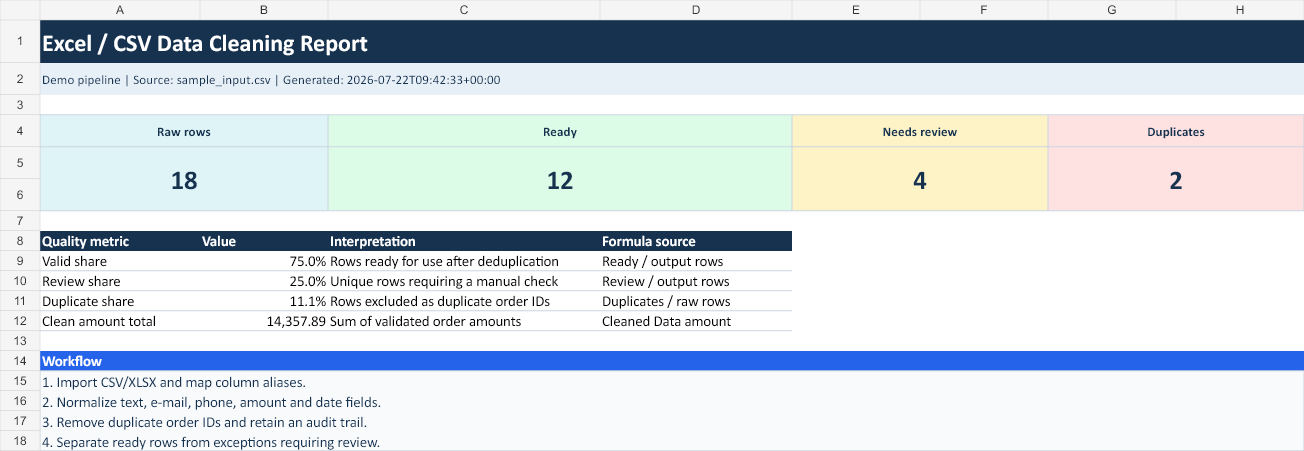Click the 'Duplicates' label cell
1304x451 pixels.
pos(1176,131)
